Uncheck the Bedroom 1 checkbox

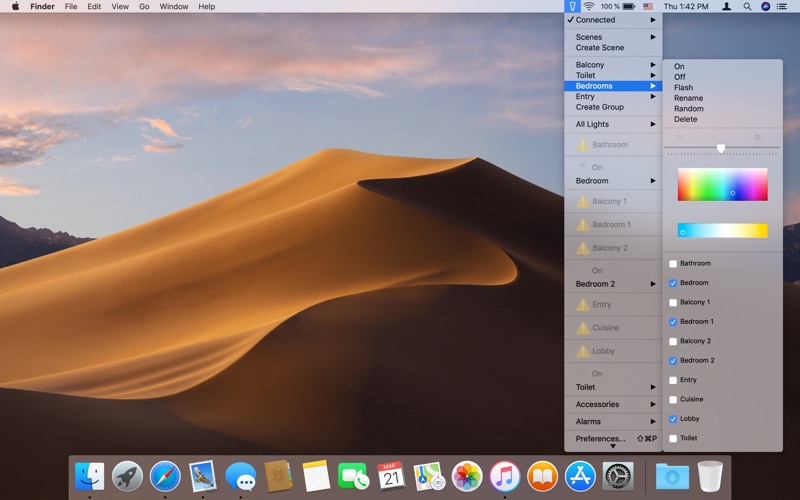tap(673, 322)
